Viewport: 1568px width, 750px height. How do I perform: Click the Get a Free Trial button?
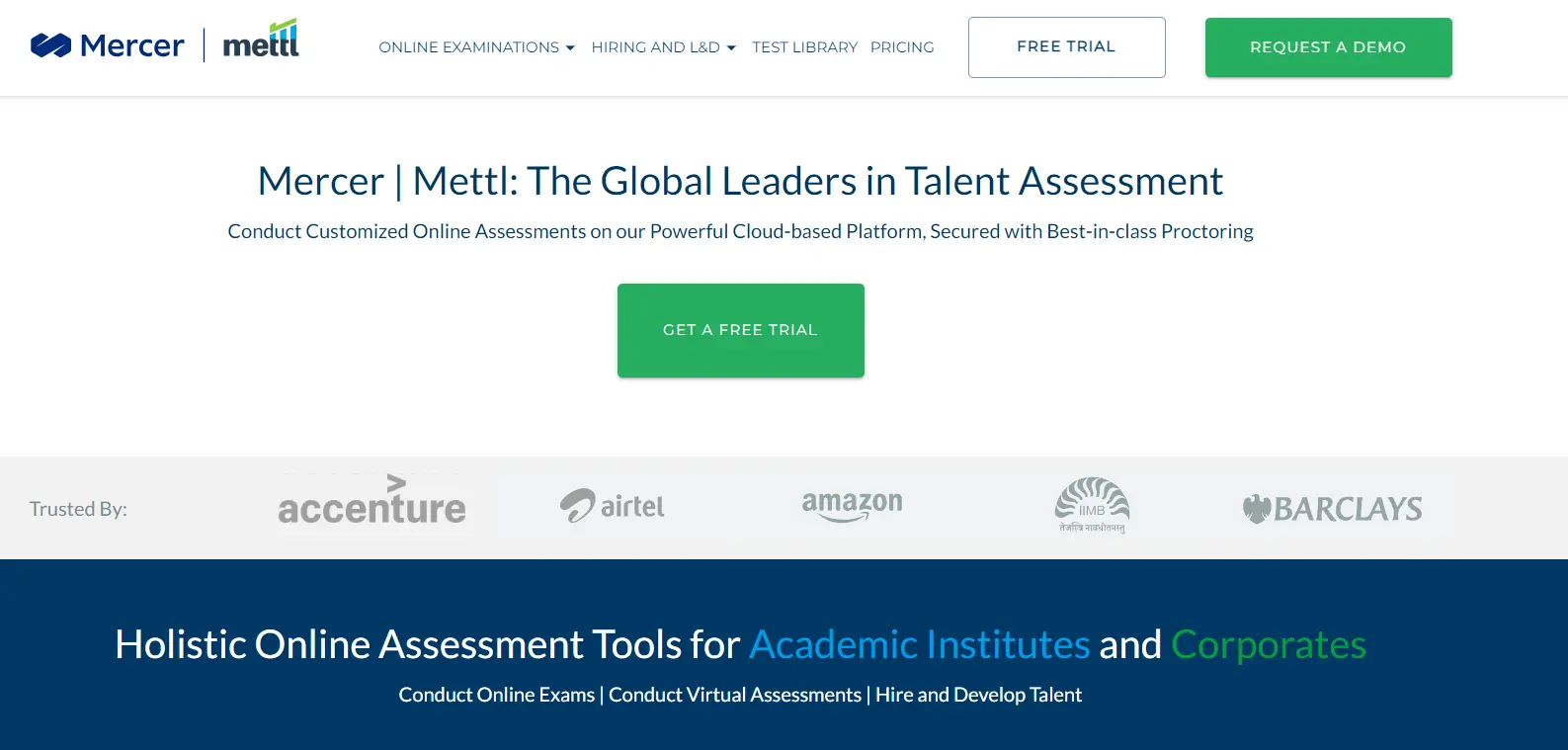(740, 330)
